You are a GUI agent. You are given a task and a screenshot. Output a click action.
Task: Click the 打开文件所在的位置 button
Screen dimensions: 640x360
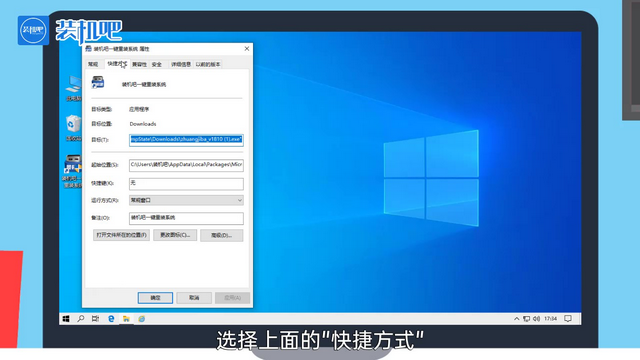(x=121, y=235)
